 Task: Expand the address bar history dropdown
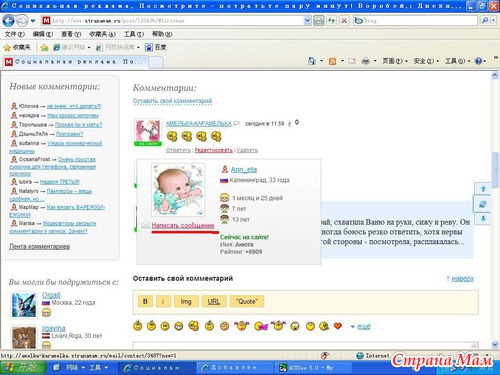(307, 21)
